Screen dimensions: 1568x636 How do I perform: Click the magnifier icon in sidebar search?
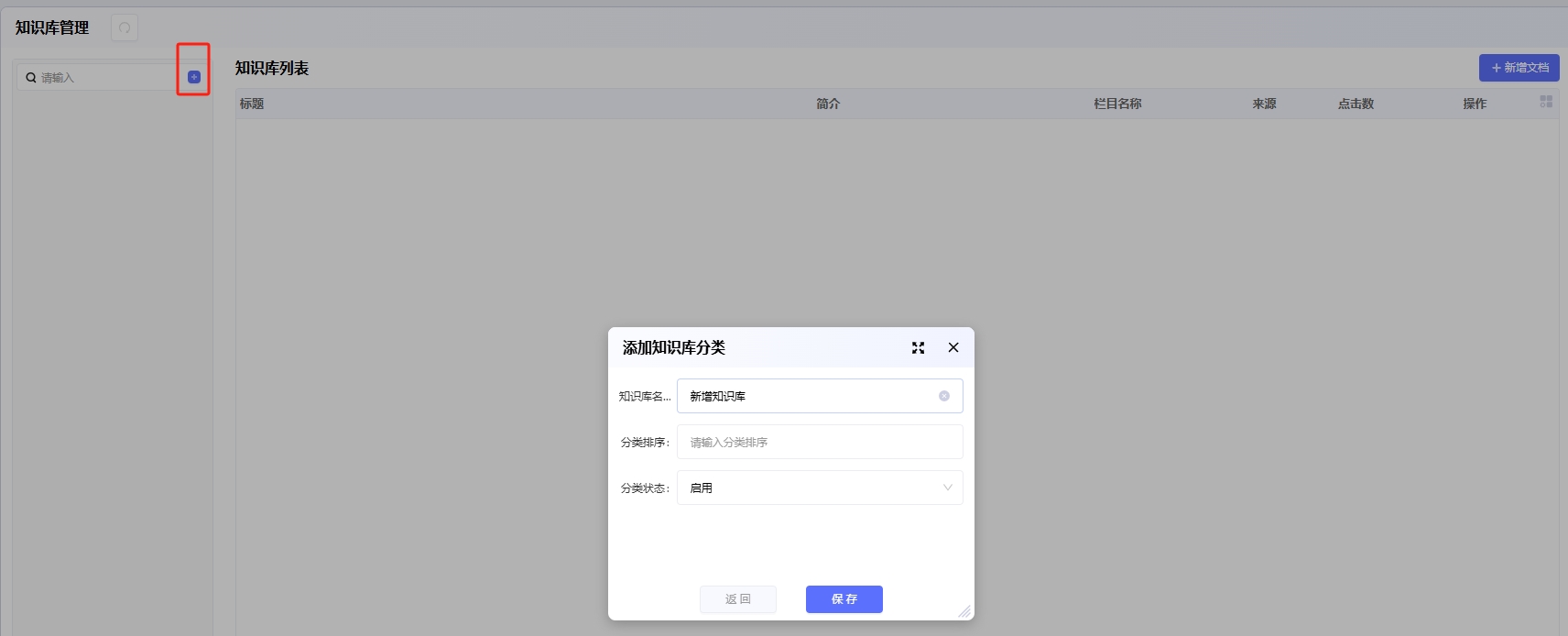[x=31, y=78]
